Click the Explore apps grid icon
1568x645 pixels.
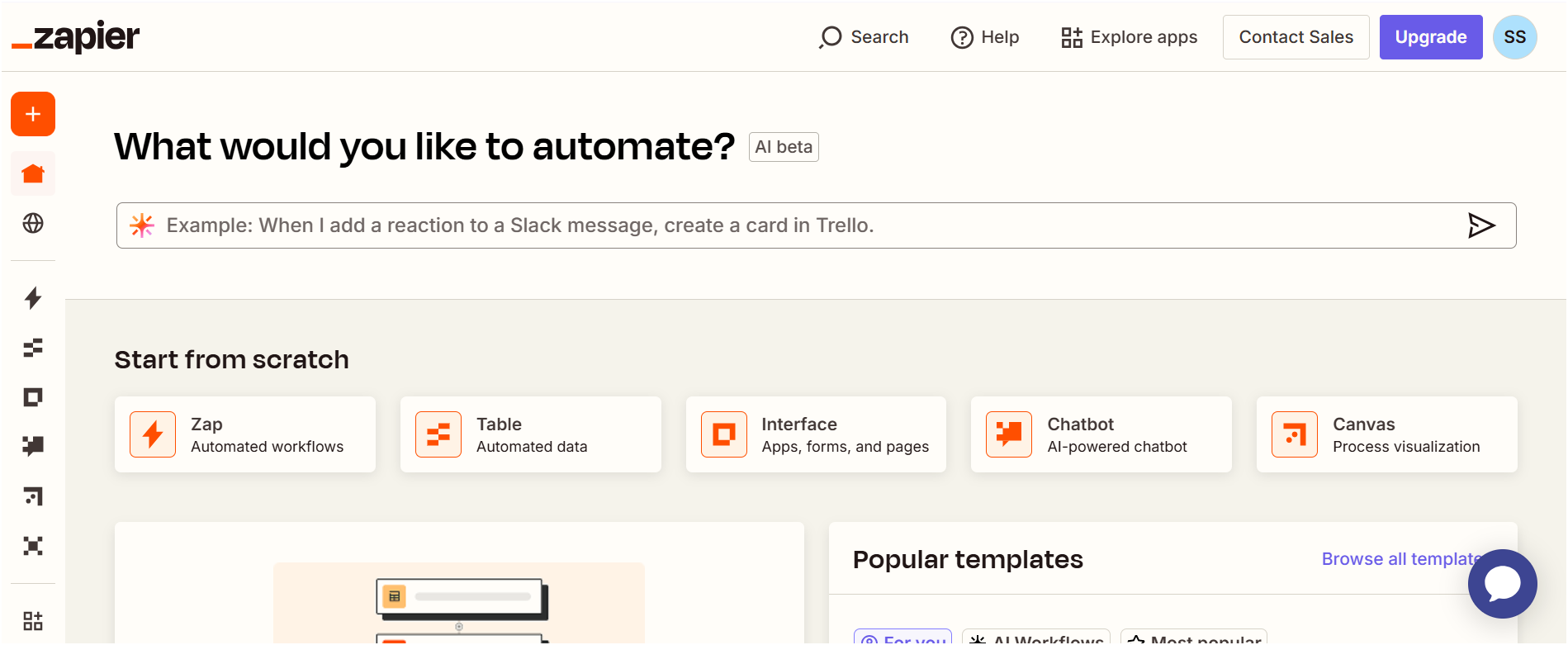tap(1072, 37)
